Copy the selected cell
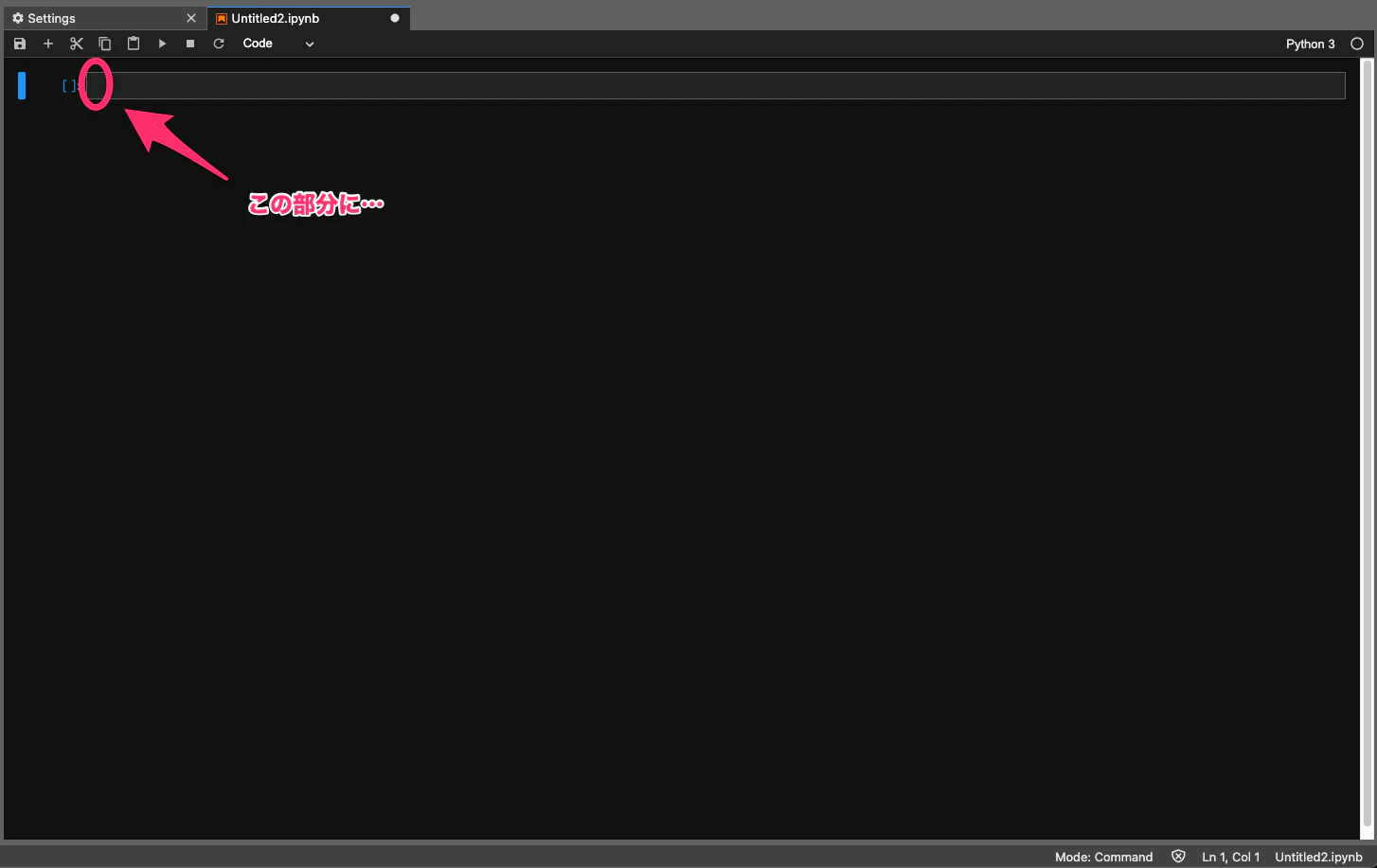 (105, 44)
